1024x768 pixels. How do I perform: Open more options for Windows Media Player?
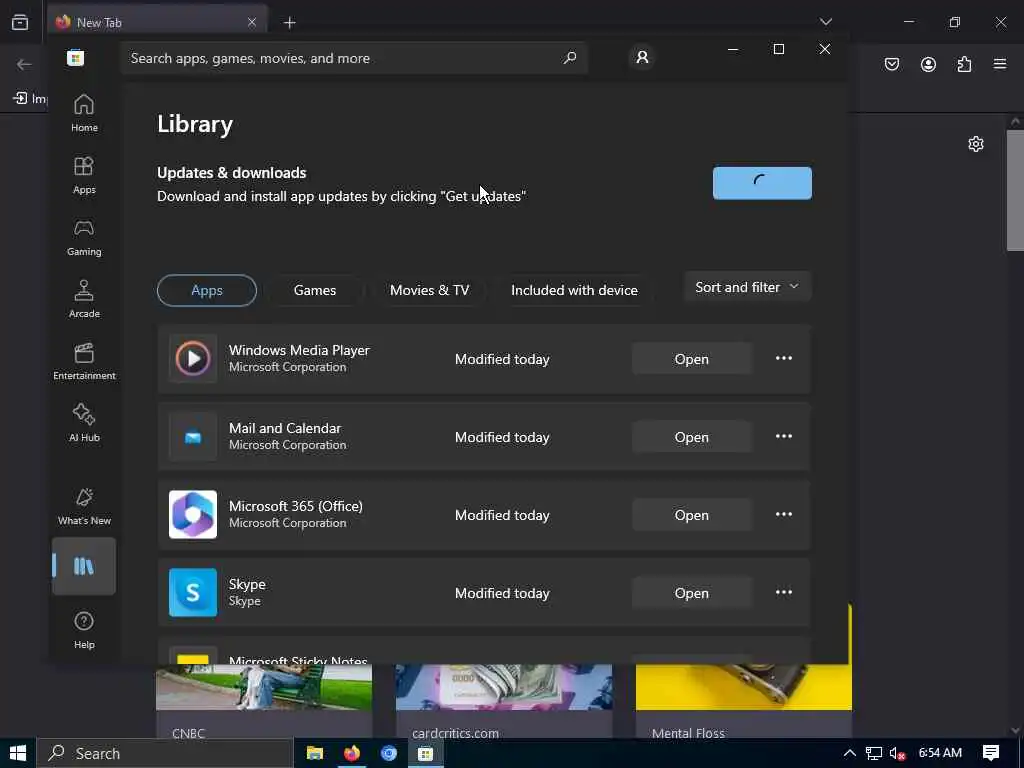[784, 359]
